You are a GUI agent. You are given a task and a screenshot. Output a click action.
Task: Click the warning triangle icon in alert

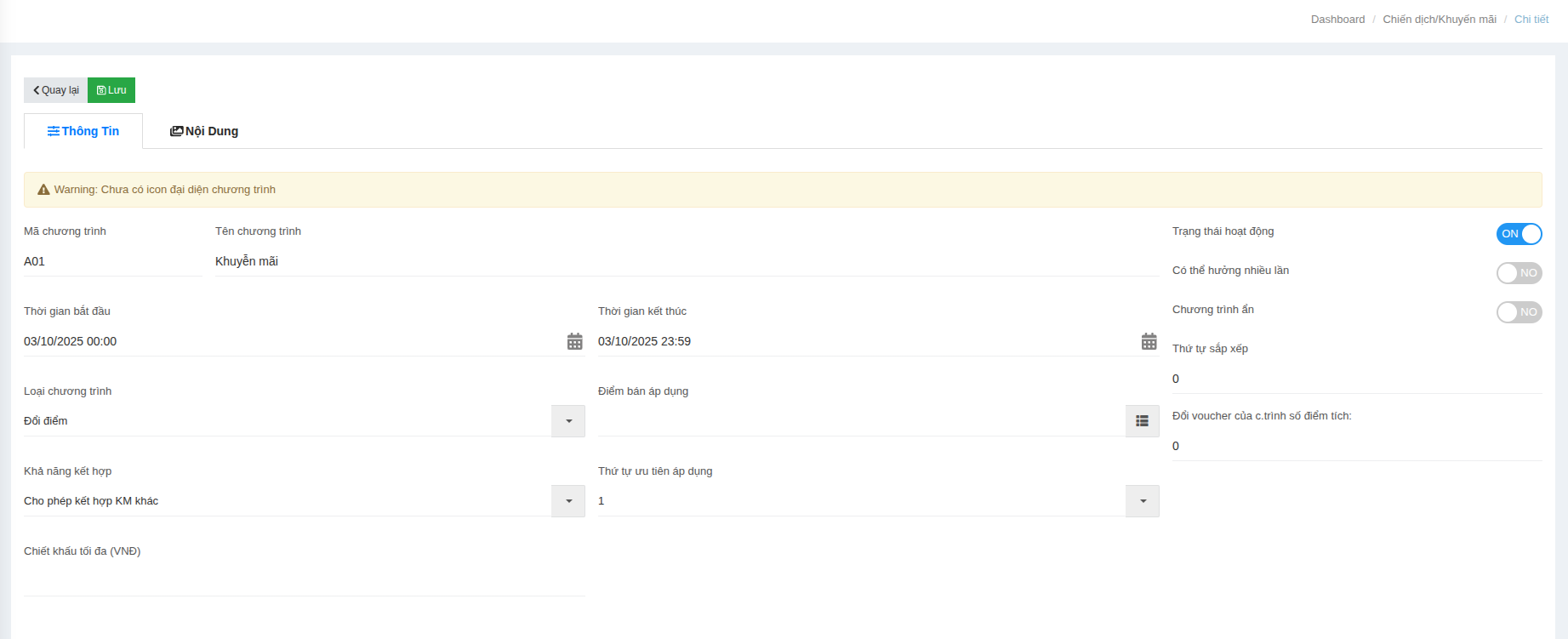[x=43, y=190]
